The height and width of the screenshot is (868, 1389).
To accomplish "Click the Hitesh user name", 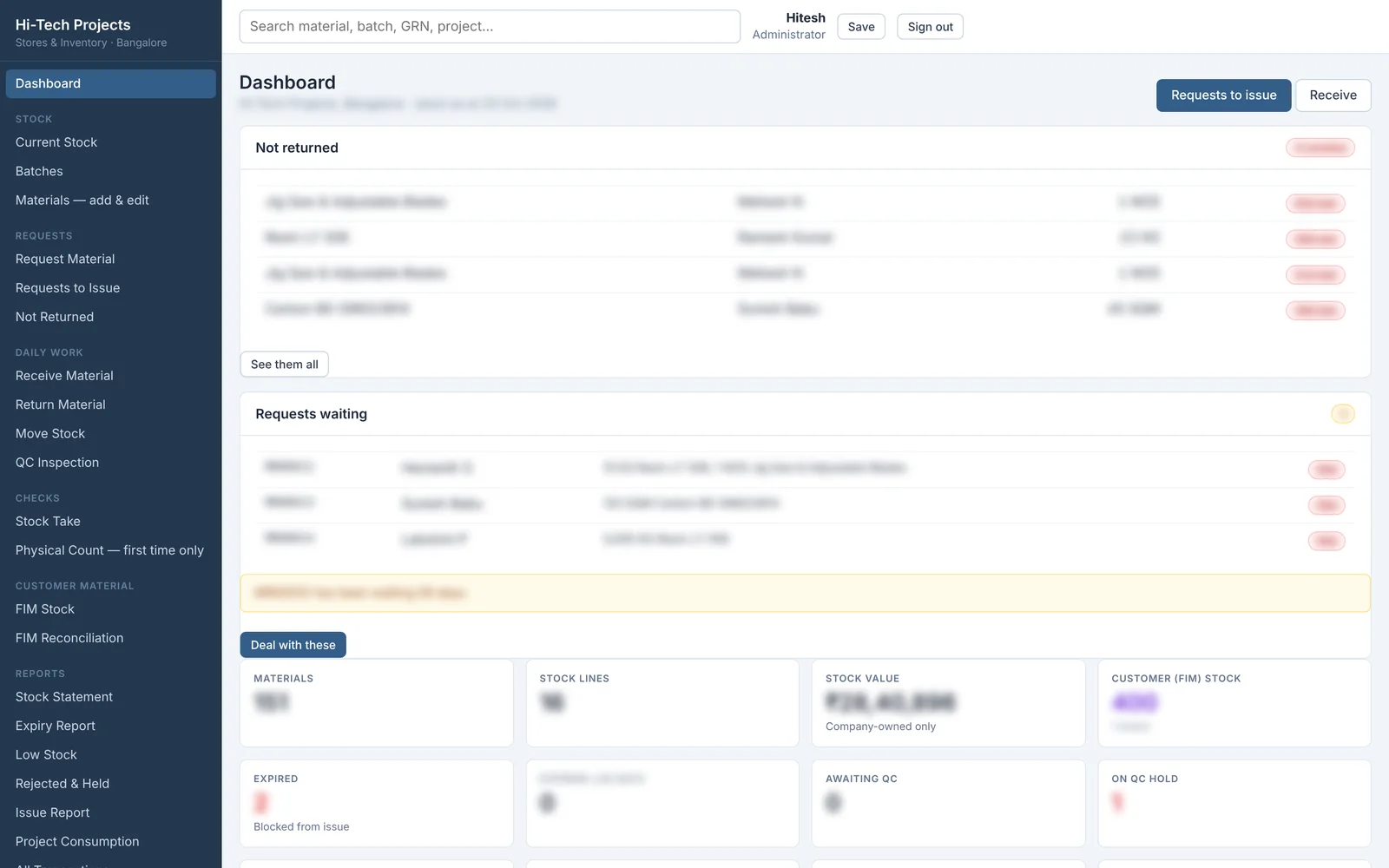I will pos(806,18).
